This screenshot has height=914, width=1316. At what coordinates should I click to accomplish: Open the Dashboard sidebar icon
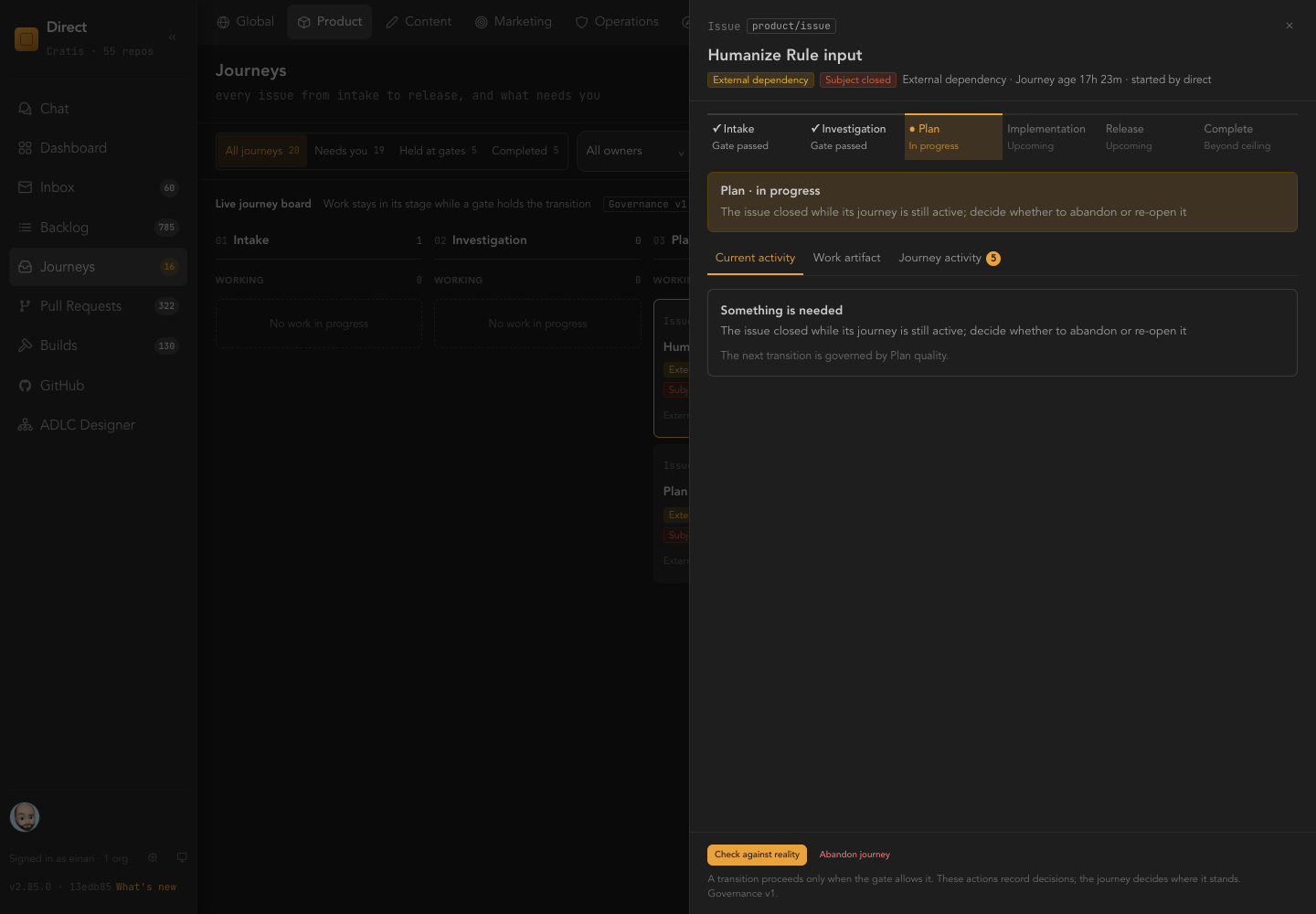tap(25, 148)
